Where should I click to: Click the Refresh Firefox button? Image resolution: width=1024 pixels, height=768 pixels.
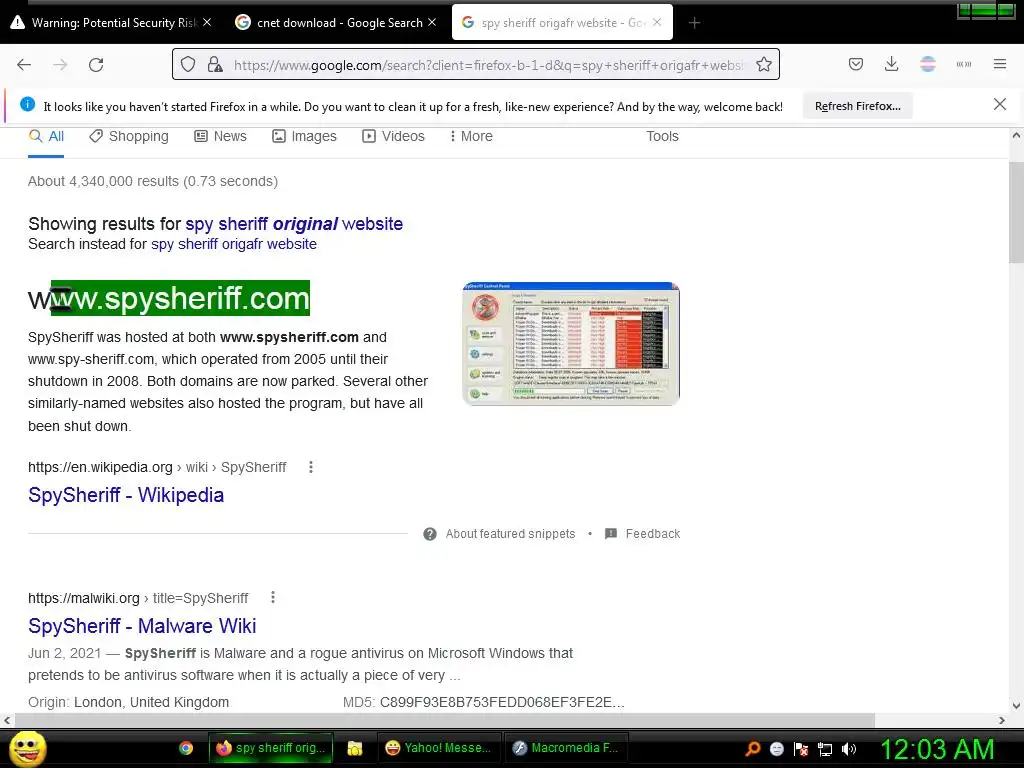[x=857, y=106]
